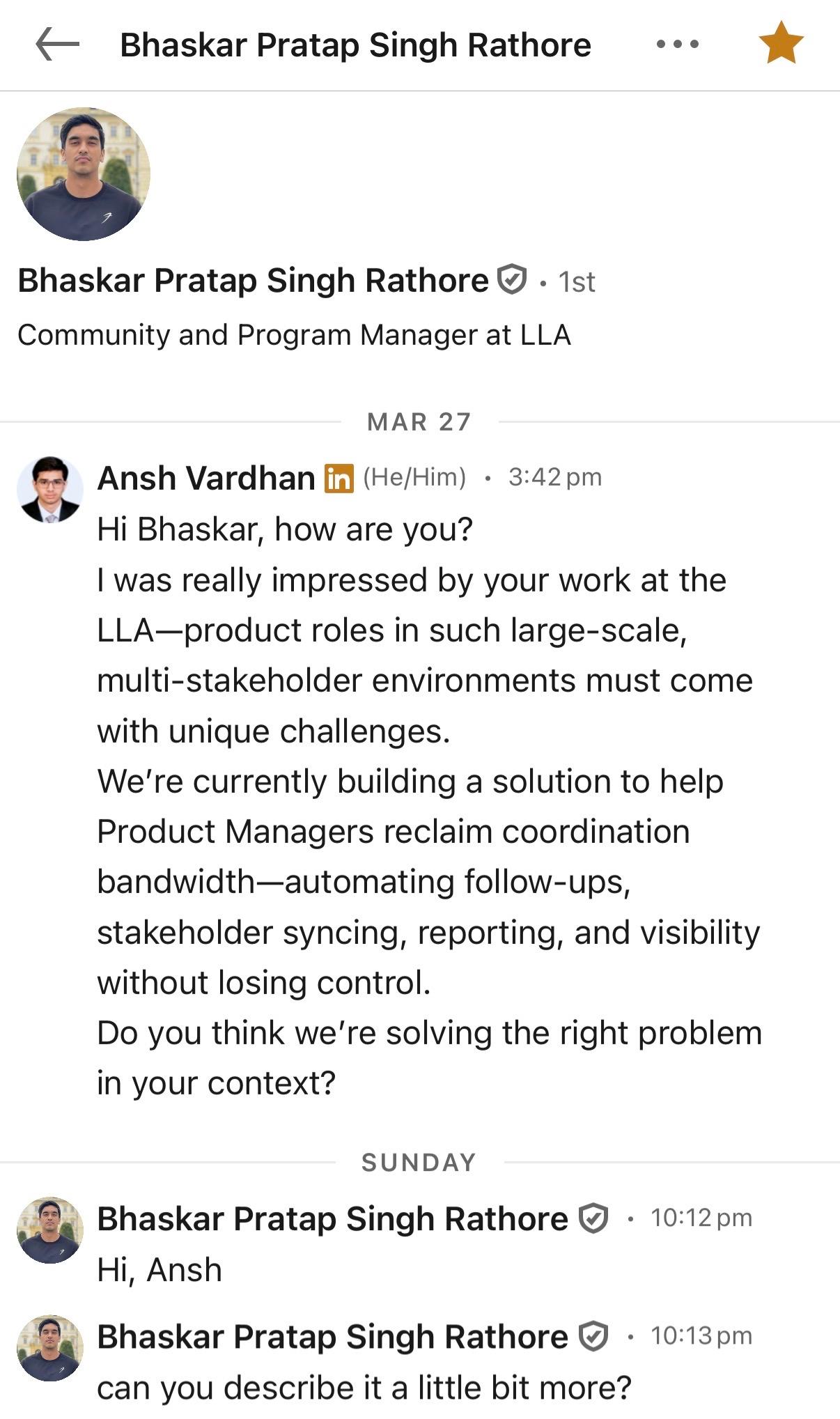Tap the "Hi, Ansh" message
This screenshot has height=1419, width=840.
pos(160,1270)
